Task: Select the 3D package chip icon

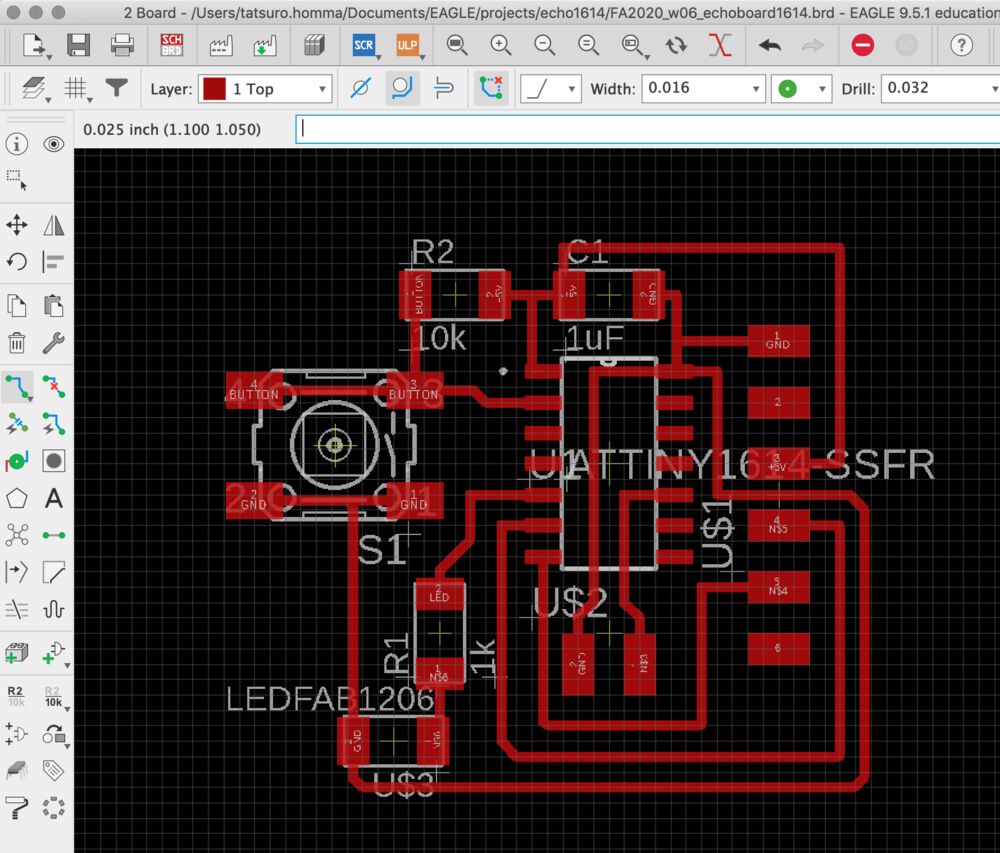Action: point(17,770)
